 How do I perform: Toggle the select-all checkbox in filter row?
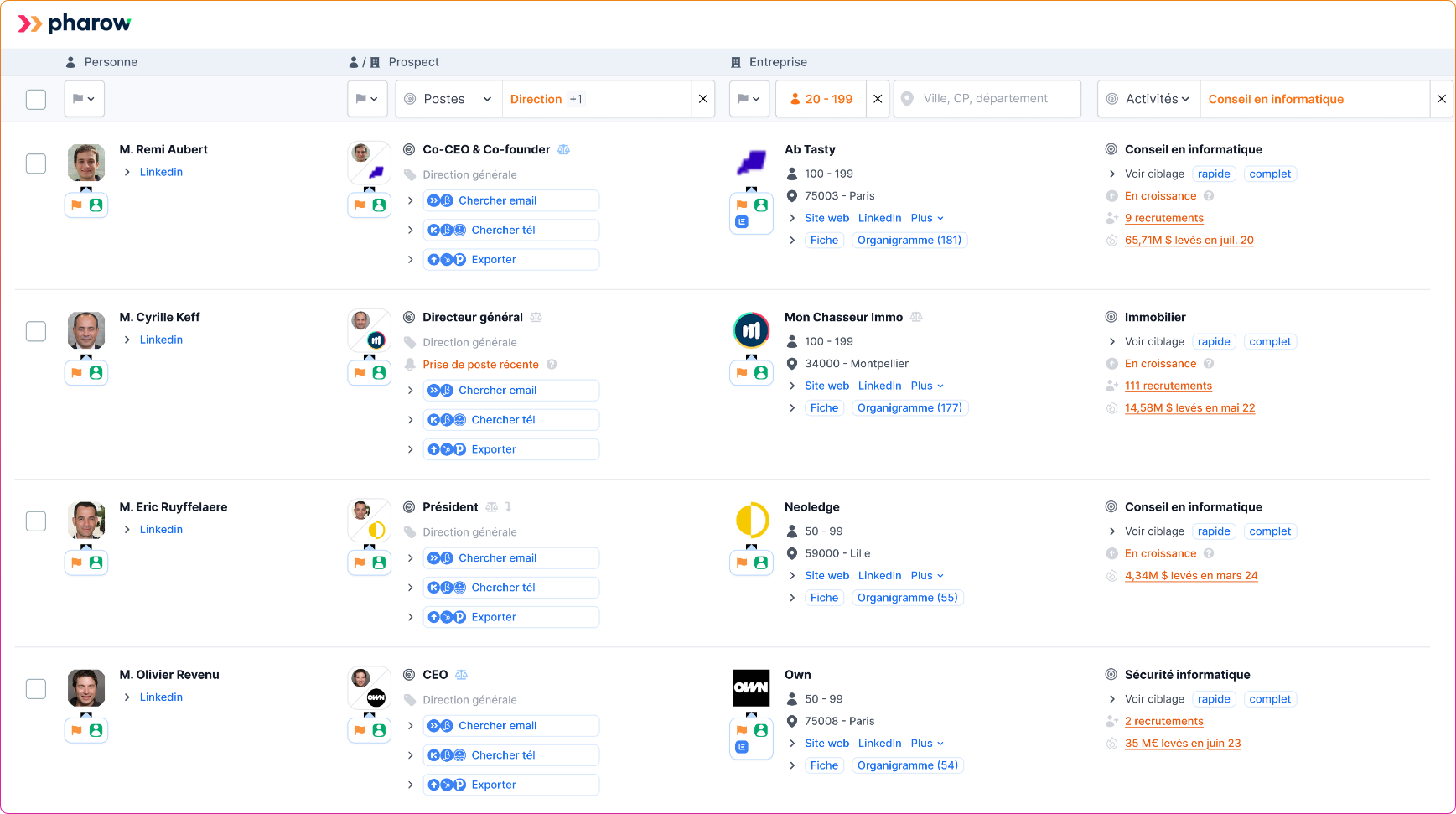point(36,99)
